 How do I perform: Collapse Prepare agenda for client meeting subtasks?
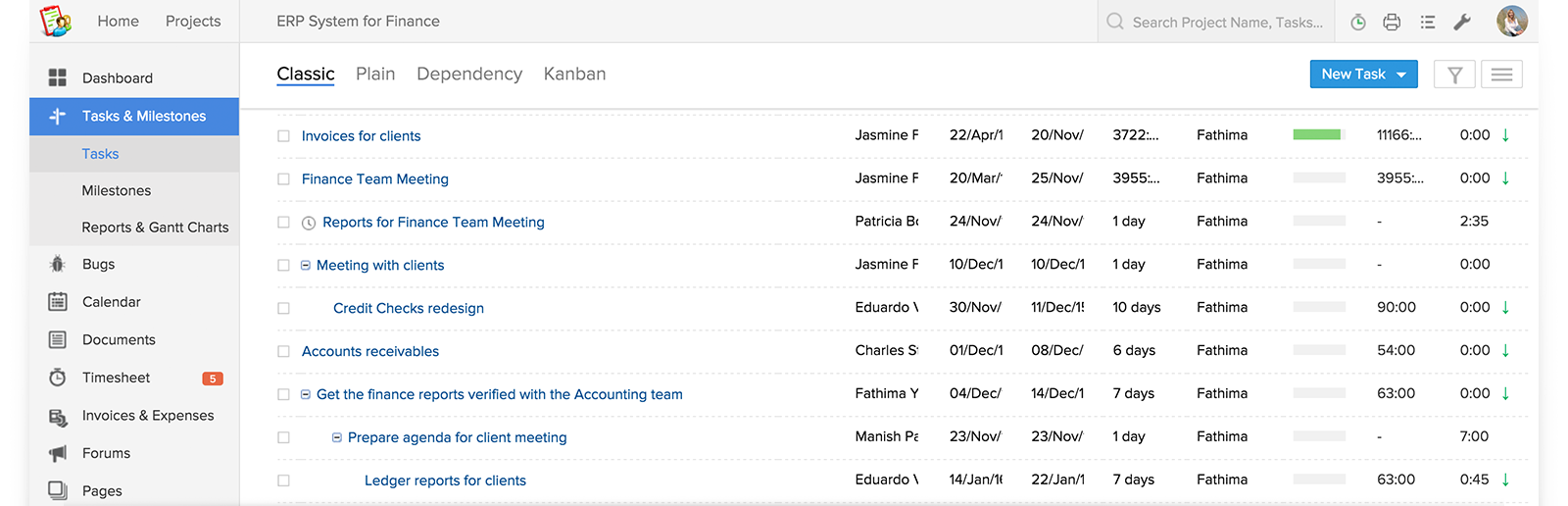coord(337,438)
